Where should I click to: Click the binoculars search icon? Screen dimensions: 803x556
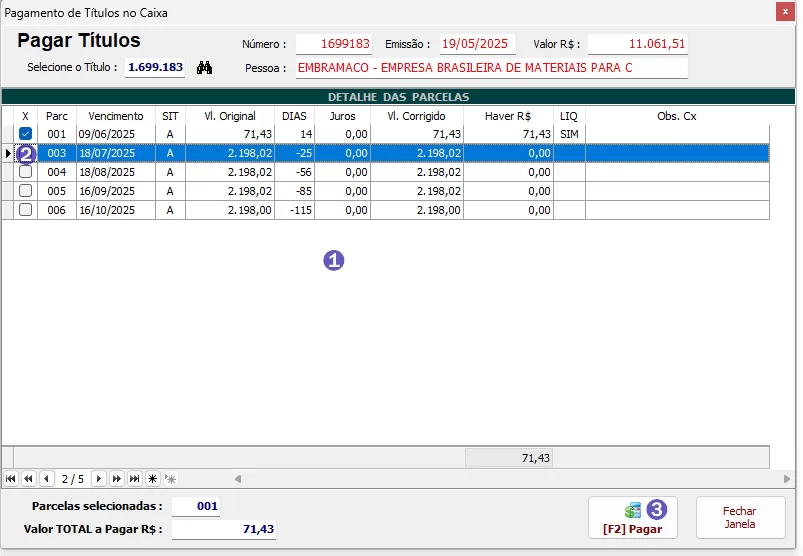205,68
